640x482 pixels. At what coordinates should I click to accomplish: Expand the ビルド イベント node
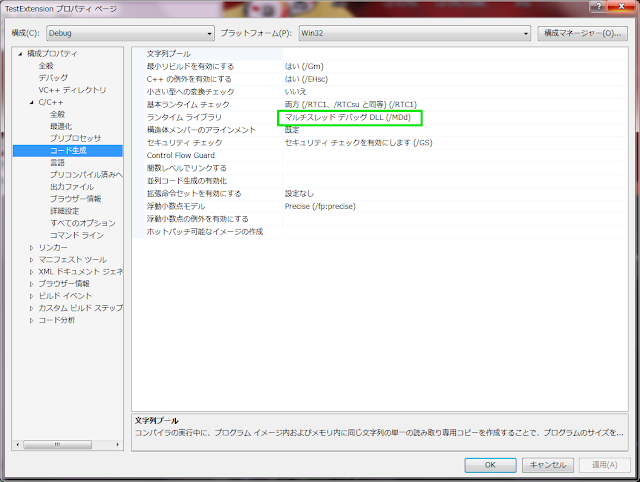tap(31, 296)
